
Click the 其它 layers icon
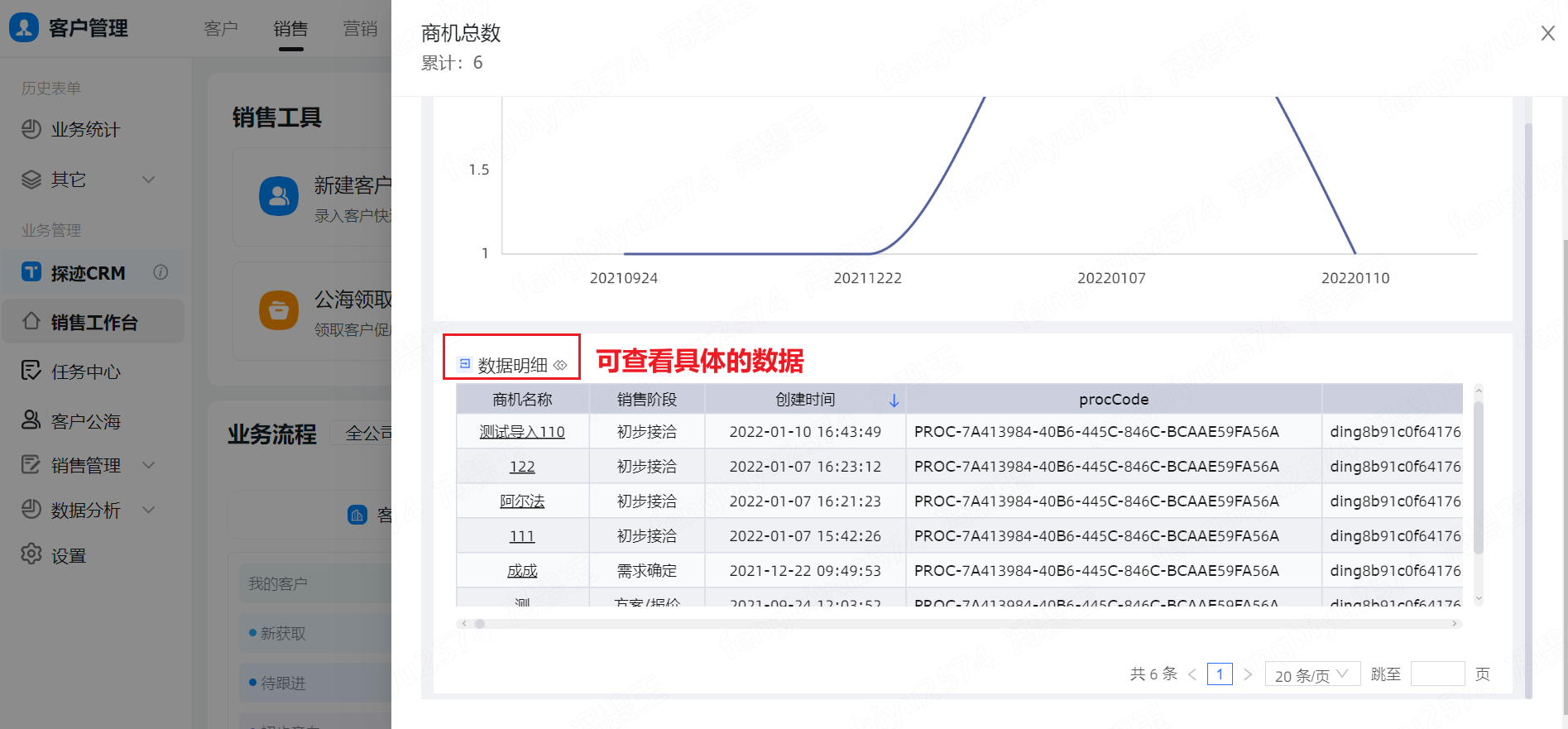(31, 180)
